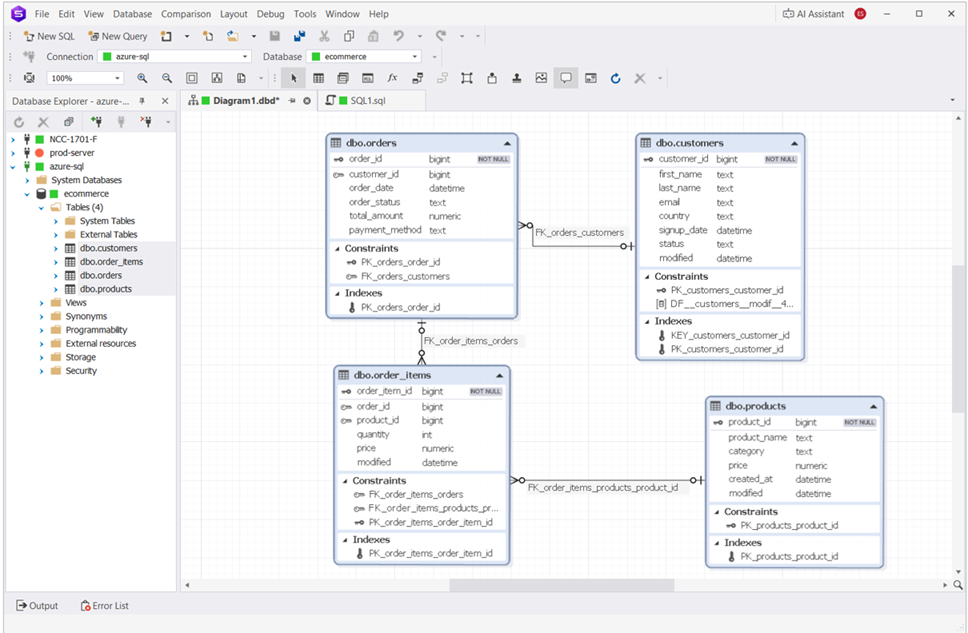Click the New Stamp tool icon
The width and height of the screenshot is (968, 633).
pos(517,78)
